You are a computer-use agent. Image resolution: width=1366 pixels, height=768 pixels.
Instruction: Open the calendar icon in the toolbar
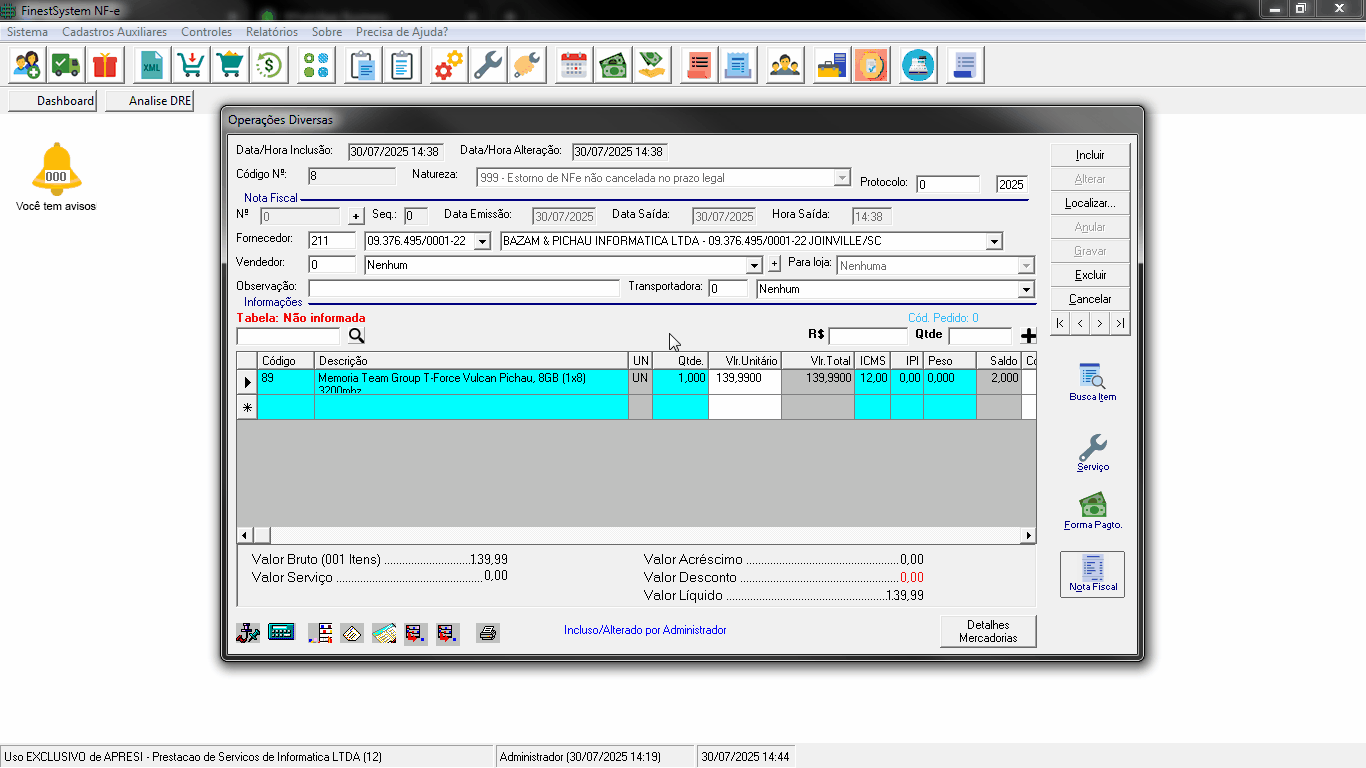573,66
